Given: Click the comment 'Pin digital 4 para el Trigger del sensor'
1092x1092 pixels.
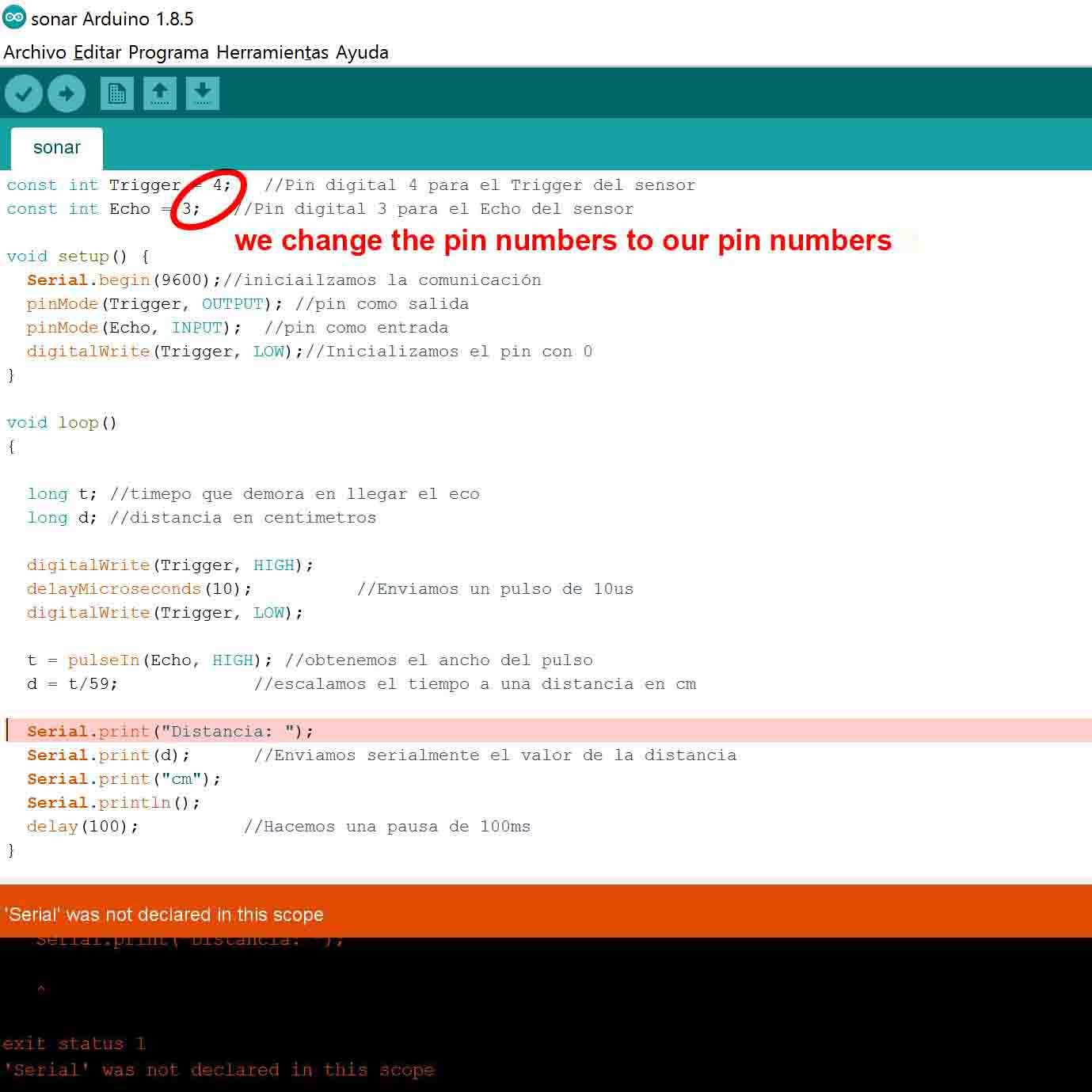Looking at the screenshot, I should pyautogui.click(x=480, y=185).
